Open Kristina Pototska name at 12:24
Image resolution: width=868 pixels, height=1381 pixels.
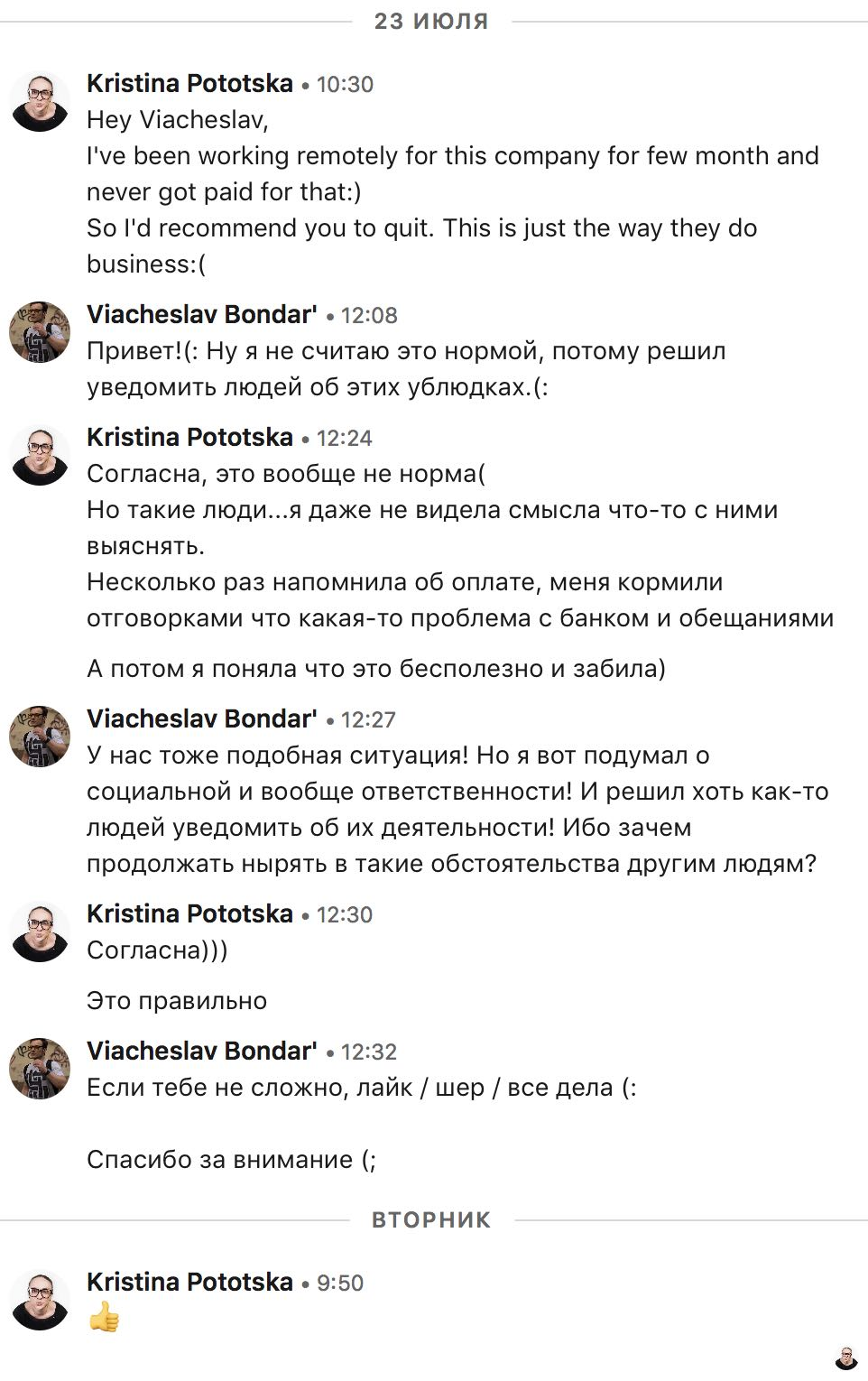coord(189,437)
